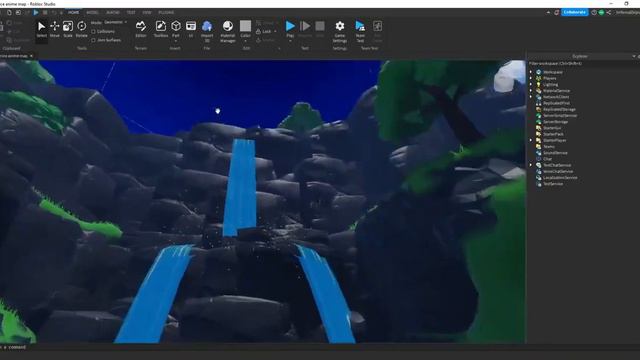Click the Lock tool icon
This screenshot has width=640, height=360.
click(258, 31)
